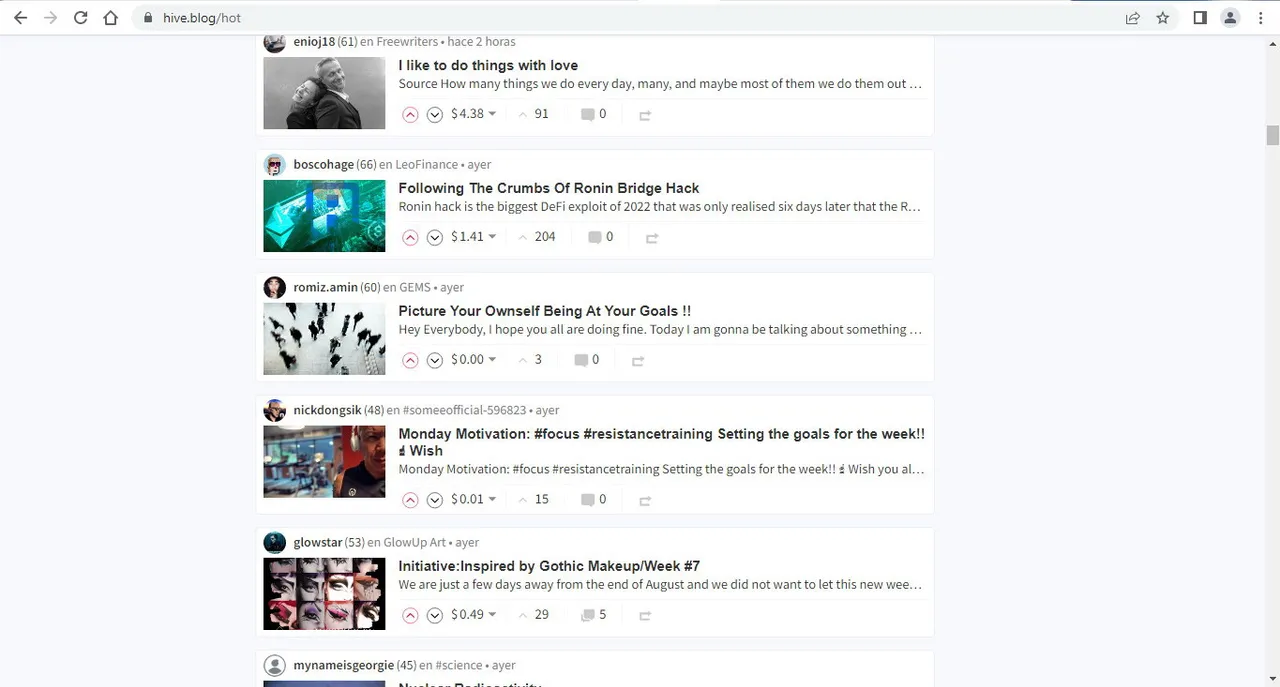The image size is (1280, 687).
Task: Open comments on 'Picture Your Ownself' post
Action: coord(587,360)
